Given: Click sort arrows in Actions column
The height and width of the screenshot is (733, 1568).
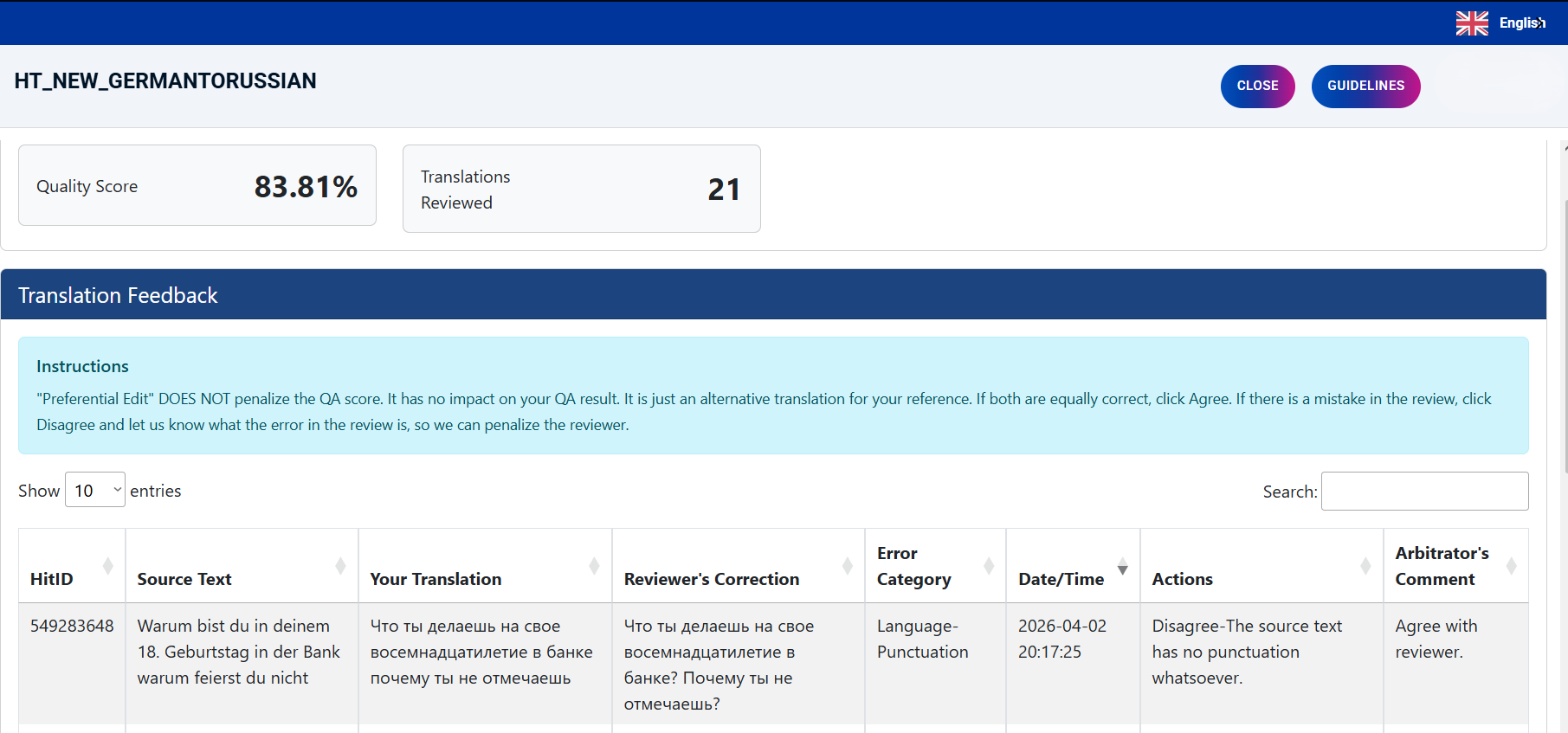Looking at the screenshot, I should tap(1365, 566).
